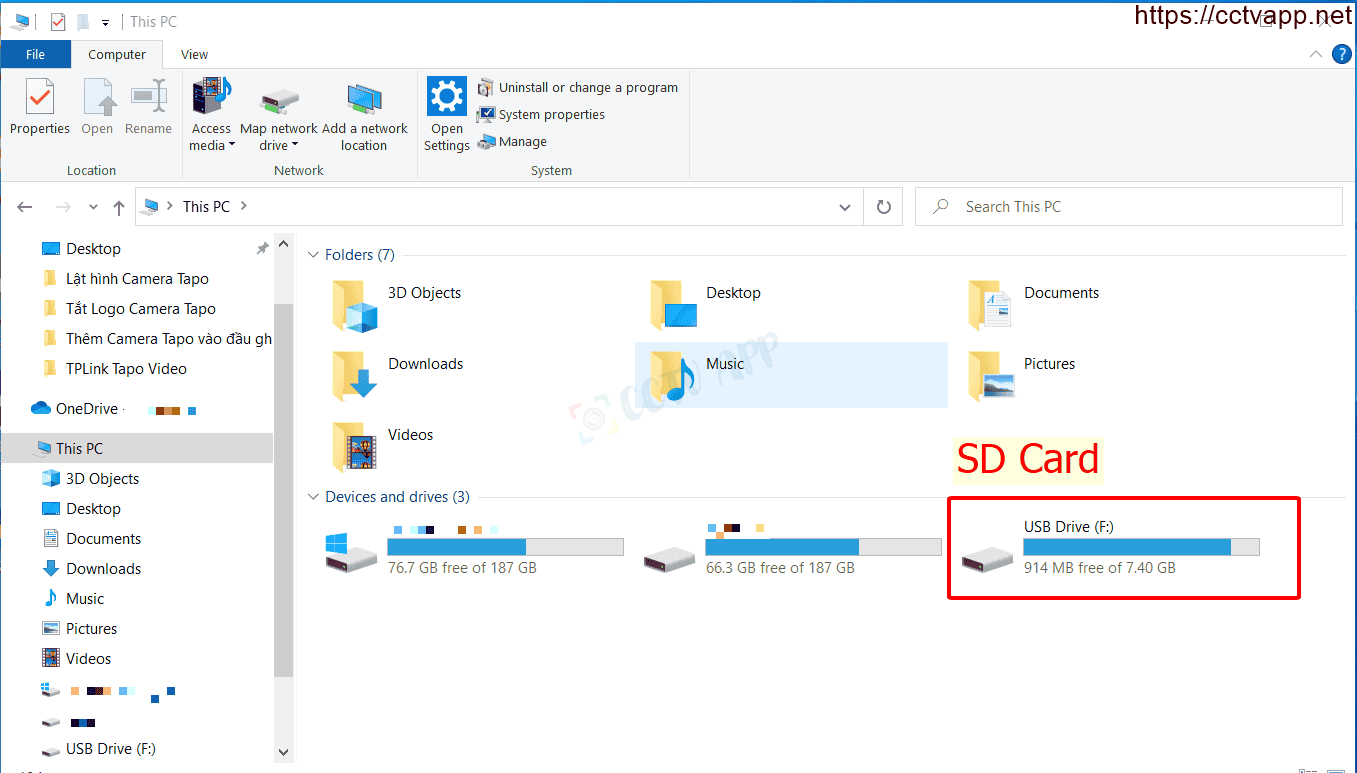Click Add a network location icon

click(x=364, y=113)
